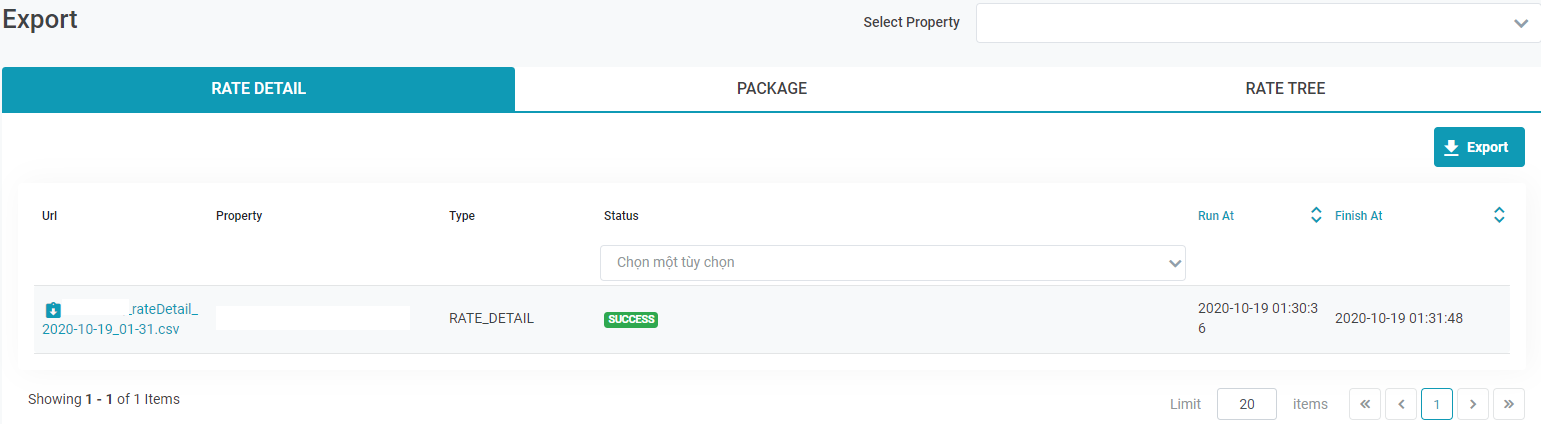This screenshot has height=424, width=1541.
Task: Jump to last page double-right arrows
Action: point(1508,404)
